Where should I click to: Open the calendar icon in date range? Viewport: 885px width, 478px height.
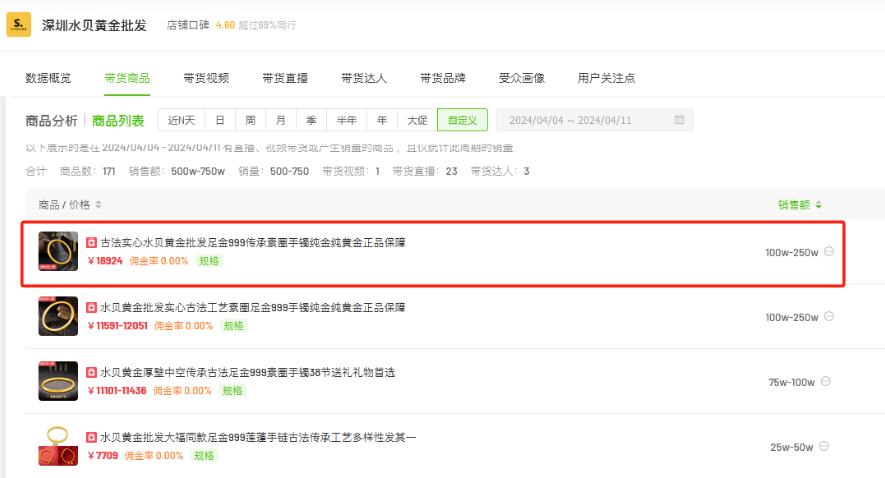point(679,120)
